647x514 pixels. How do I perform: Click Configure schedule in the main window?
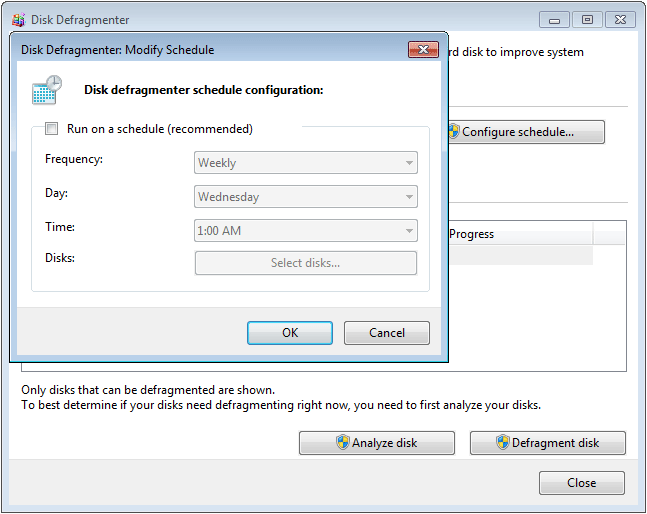pyautogui.click(x=527, y=132)
